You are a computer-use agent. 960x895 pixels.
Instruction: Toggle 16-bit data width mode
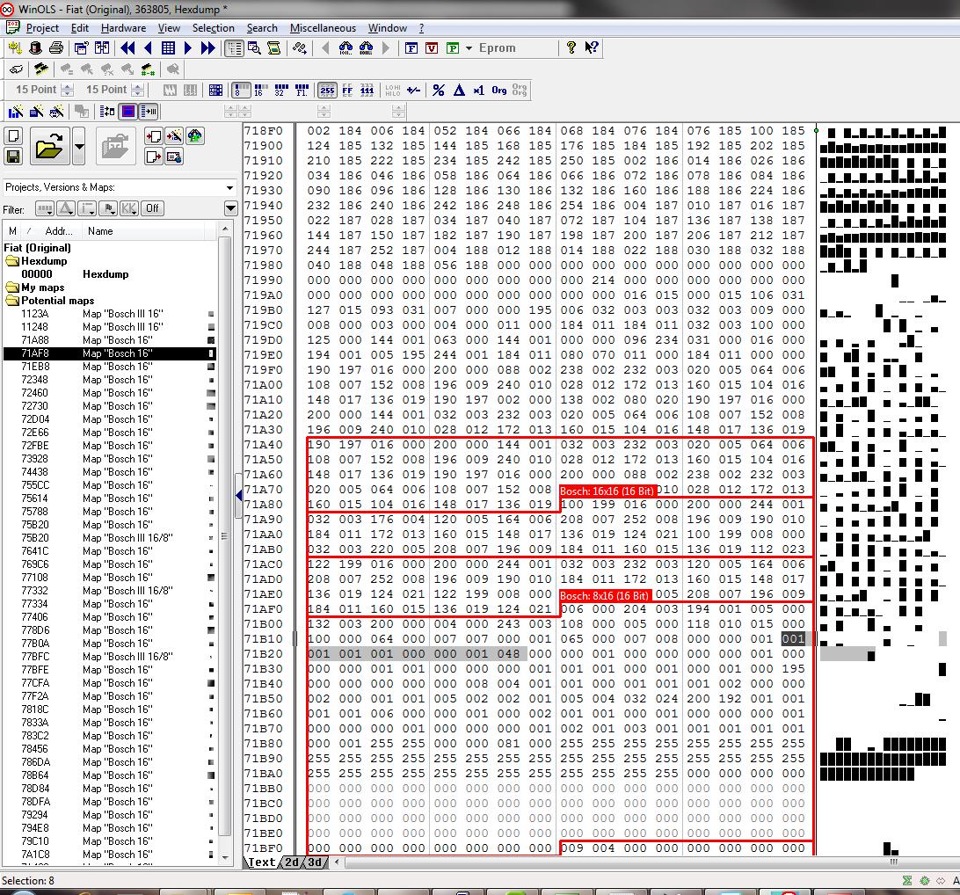(260, 91)
